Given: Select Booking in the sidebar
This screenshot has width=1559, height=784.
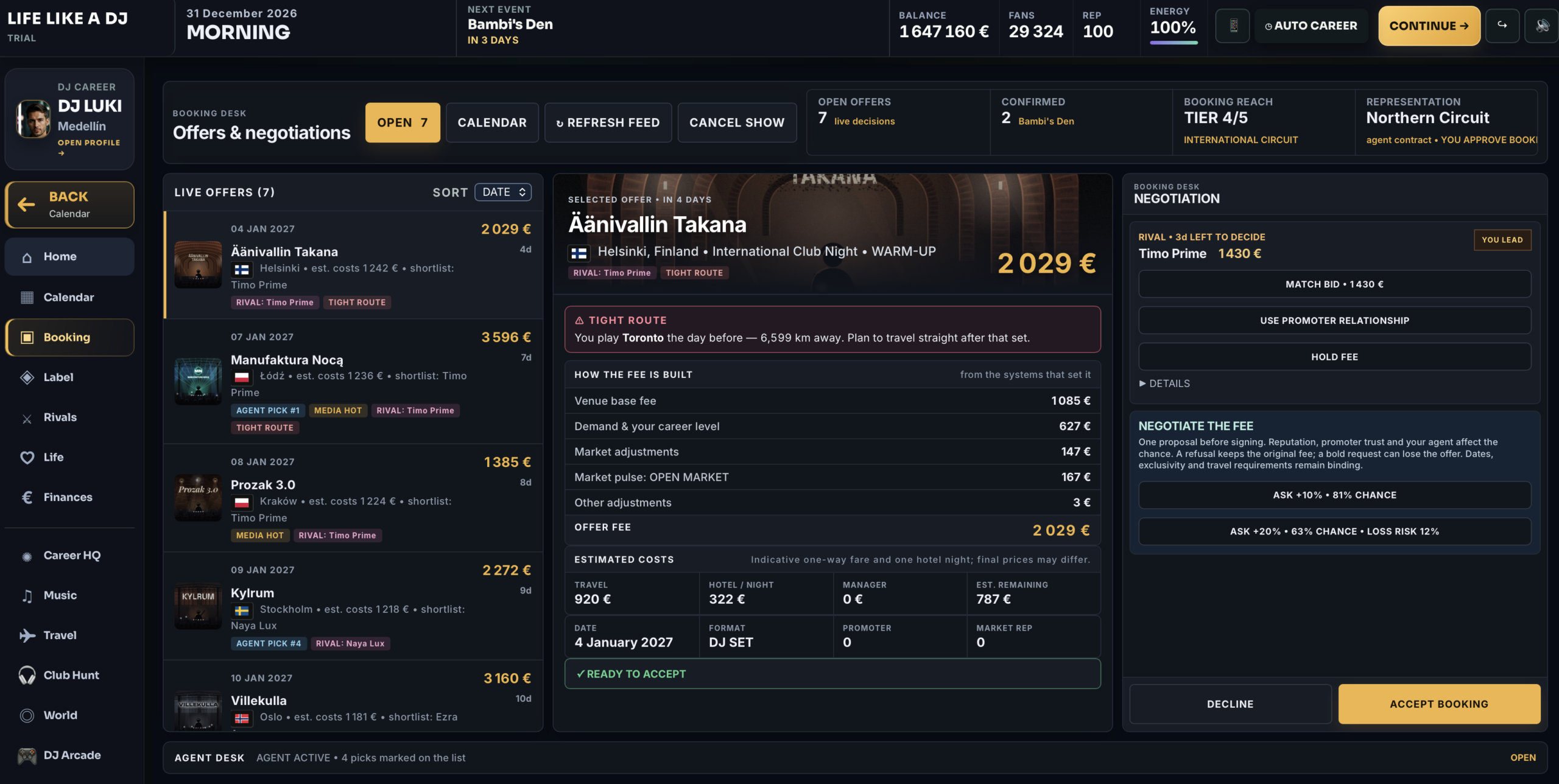Looking at the screenshot, I should tap(69, 337).
